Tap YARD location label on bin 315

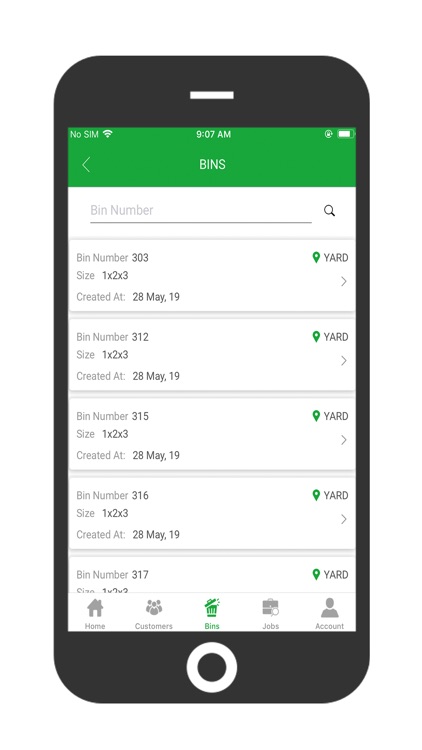[336, 416]
